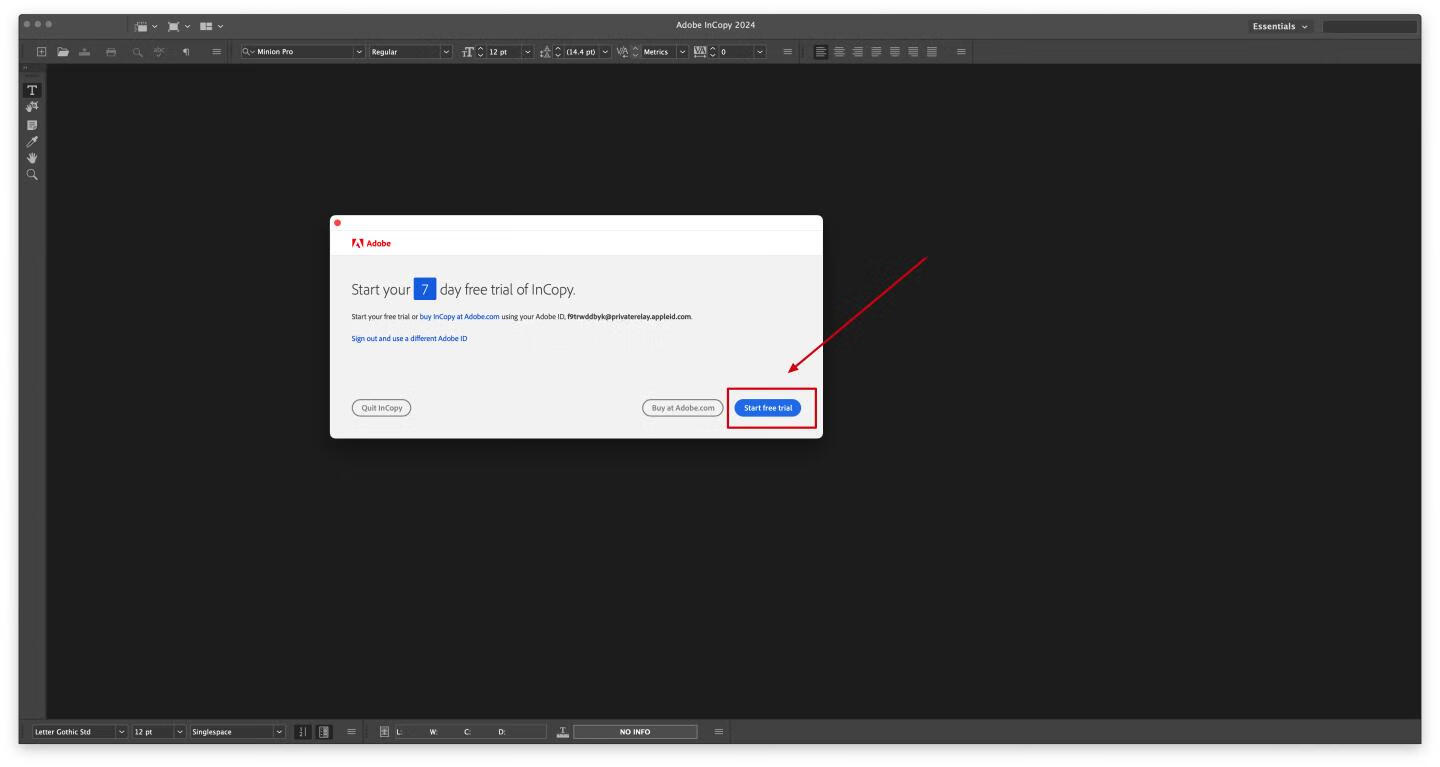Open character formatting panel menu icon
The height and width of the screenshot is (767, 1440).
(788, 51)
